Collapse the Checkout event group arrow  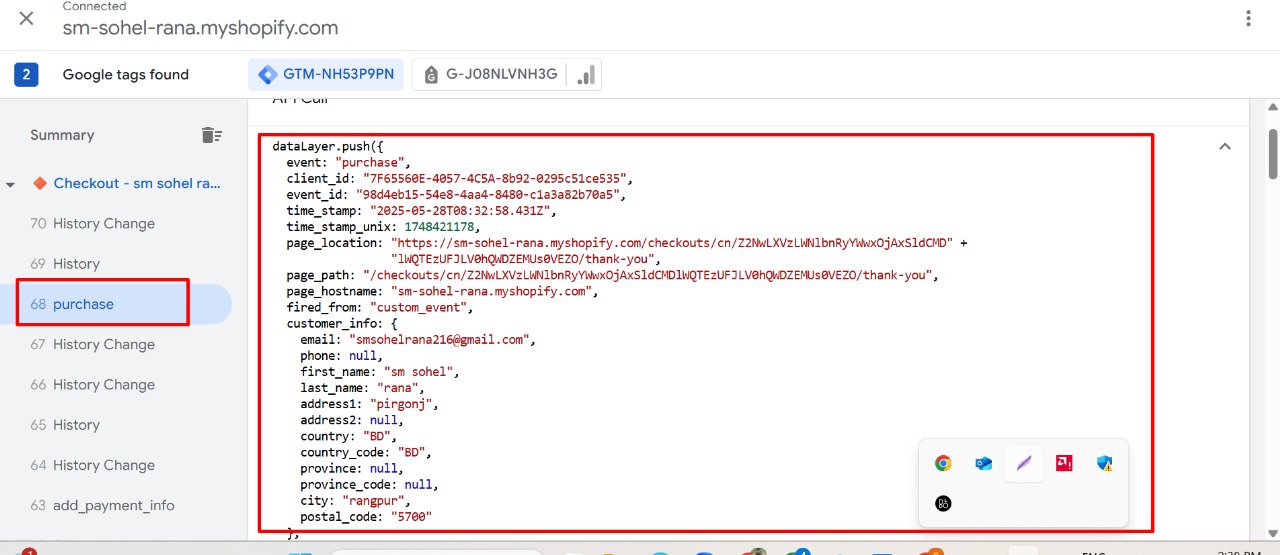(11, 185)
